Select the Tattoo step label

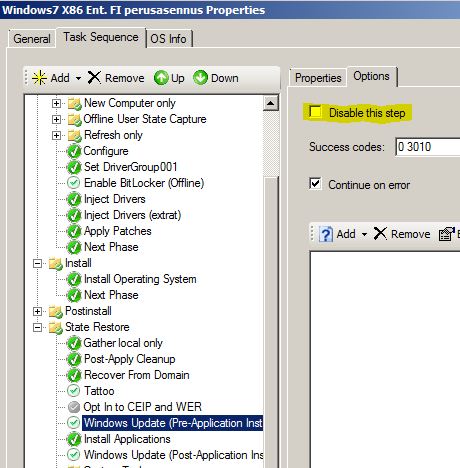pyautogui.click(x=99, y=391)
